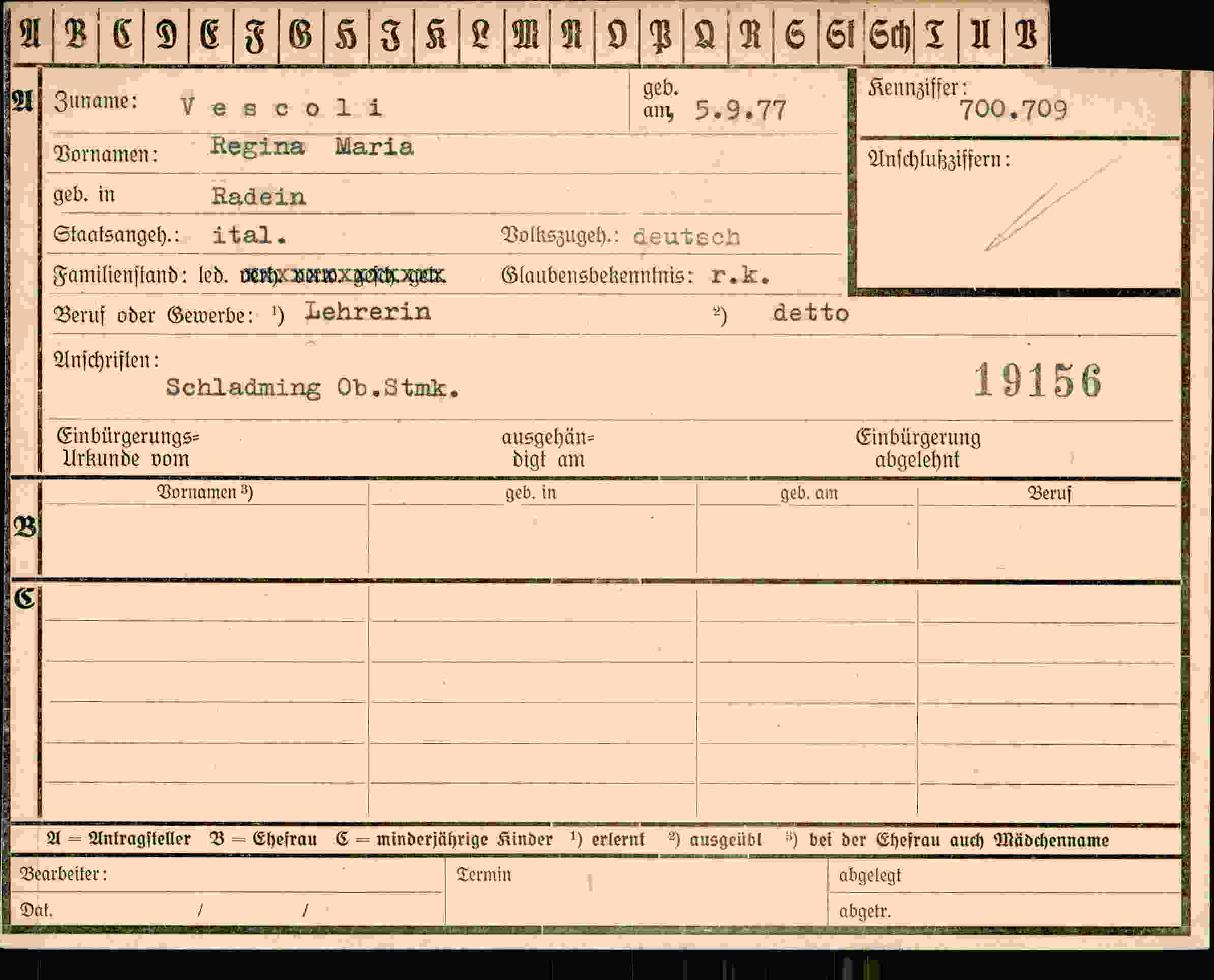Screen dimensions: 1214x980
Task: Click 'Einbürgerungs-Urkunde vom' label
Action: (x=128, y=447)
